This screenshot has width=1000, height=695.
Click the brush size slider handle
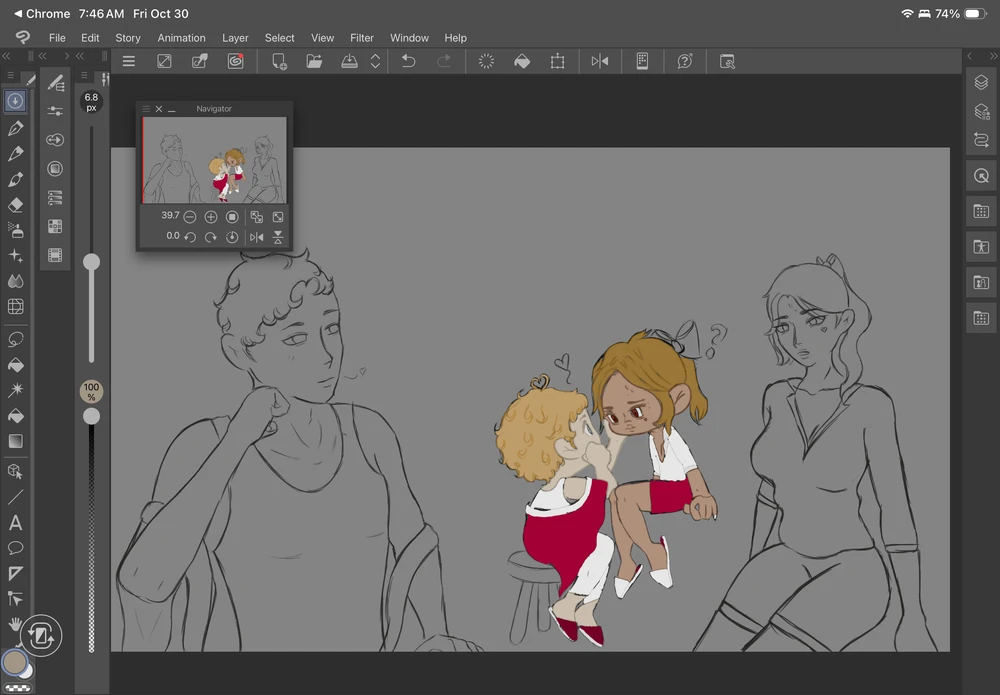tap(91, 261)
